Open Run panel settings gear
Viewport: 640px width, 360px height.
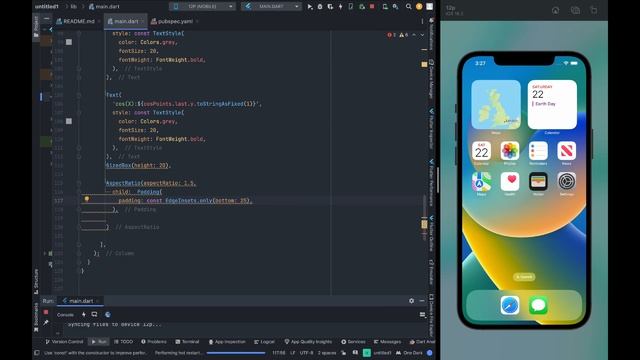pos(411,301)
